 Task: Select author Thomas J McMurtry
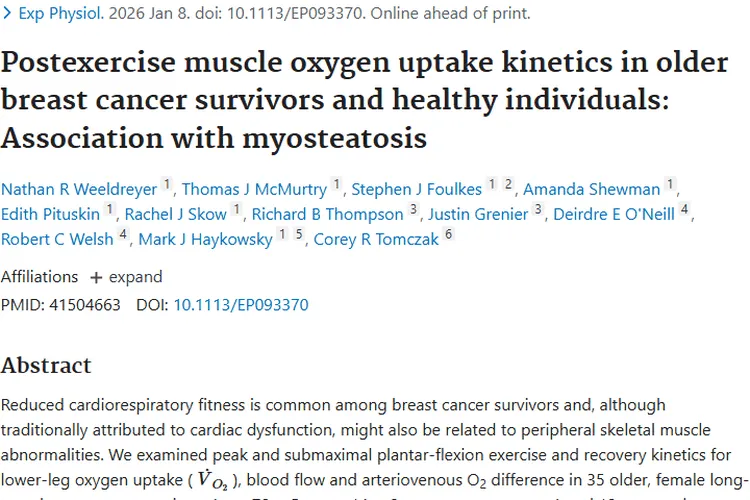click(254, 189)
